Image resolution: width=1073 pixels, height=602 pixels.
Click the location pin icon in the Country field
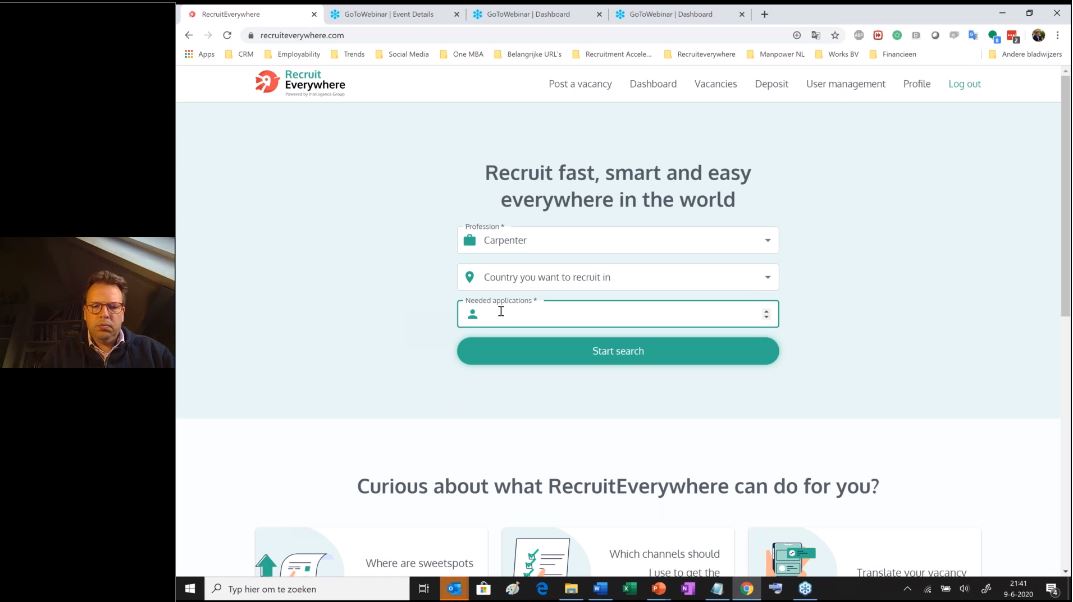[x=470, y=276]
